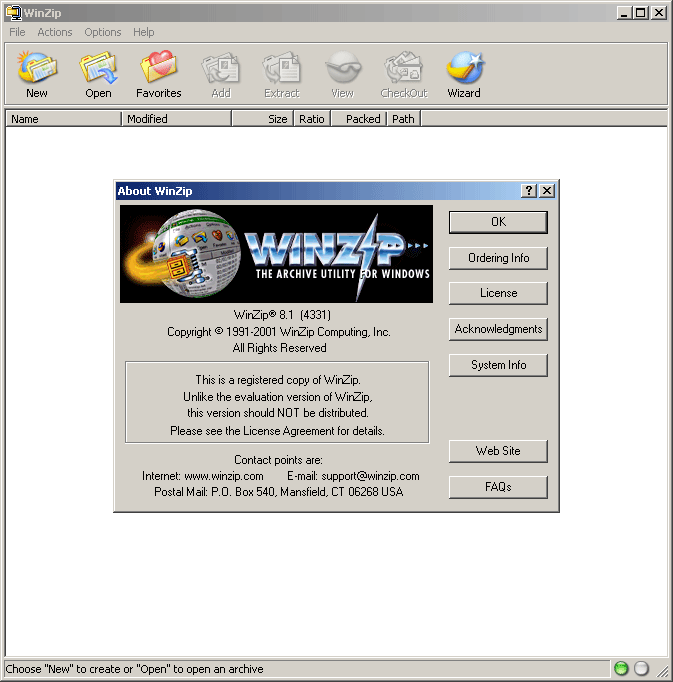Open an archive with the Open icon
The image size is (673, 682).
[98, 67]
